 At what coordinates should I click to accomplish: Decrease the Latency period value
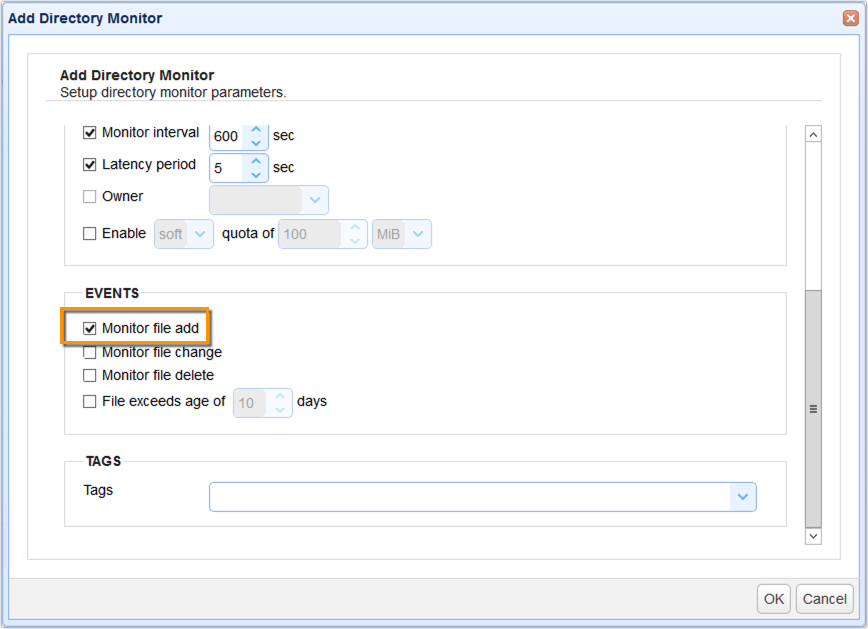(253, 173)
